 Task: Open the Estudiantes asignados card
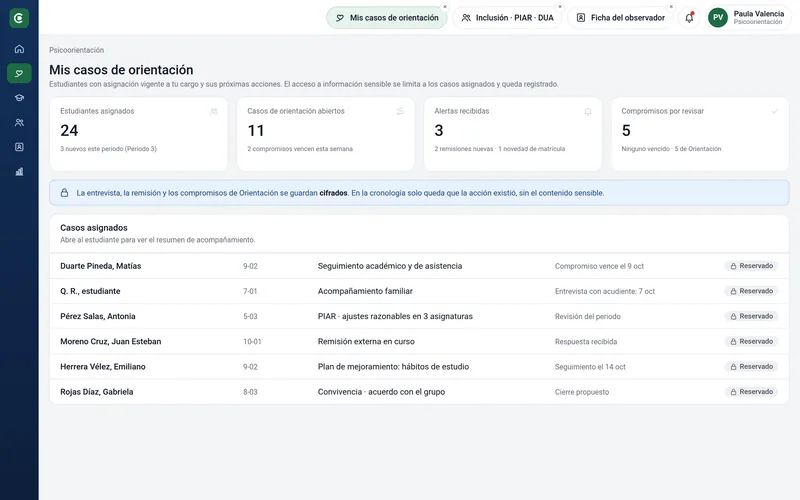(x=138, y=134)
